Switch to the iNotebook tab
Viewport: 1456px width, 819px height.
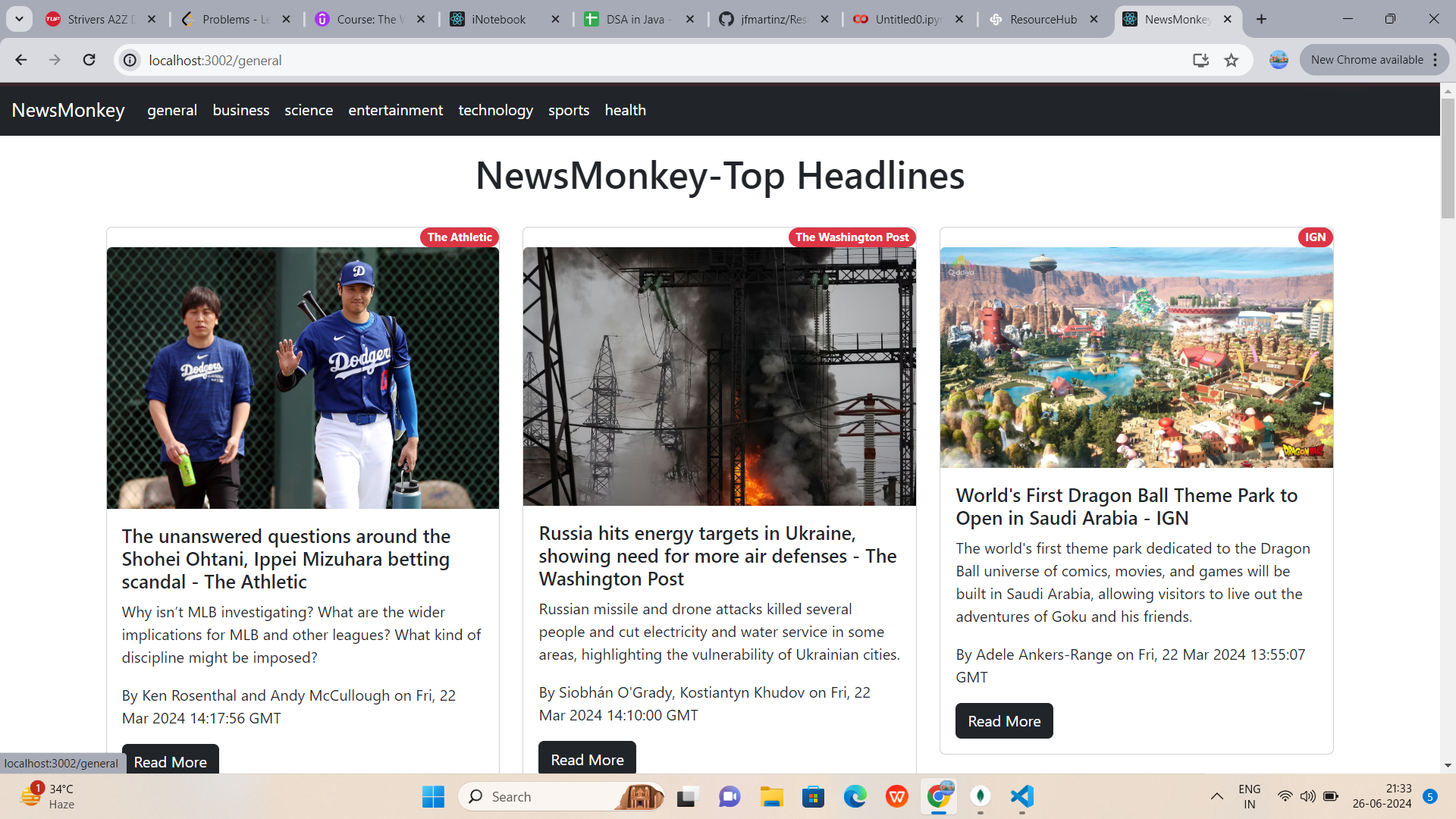[x=498, y=19]
